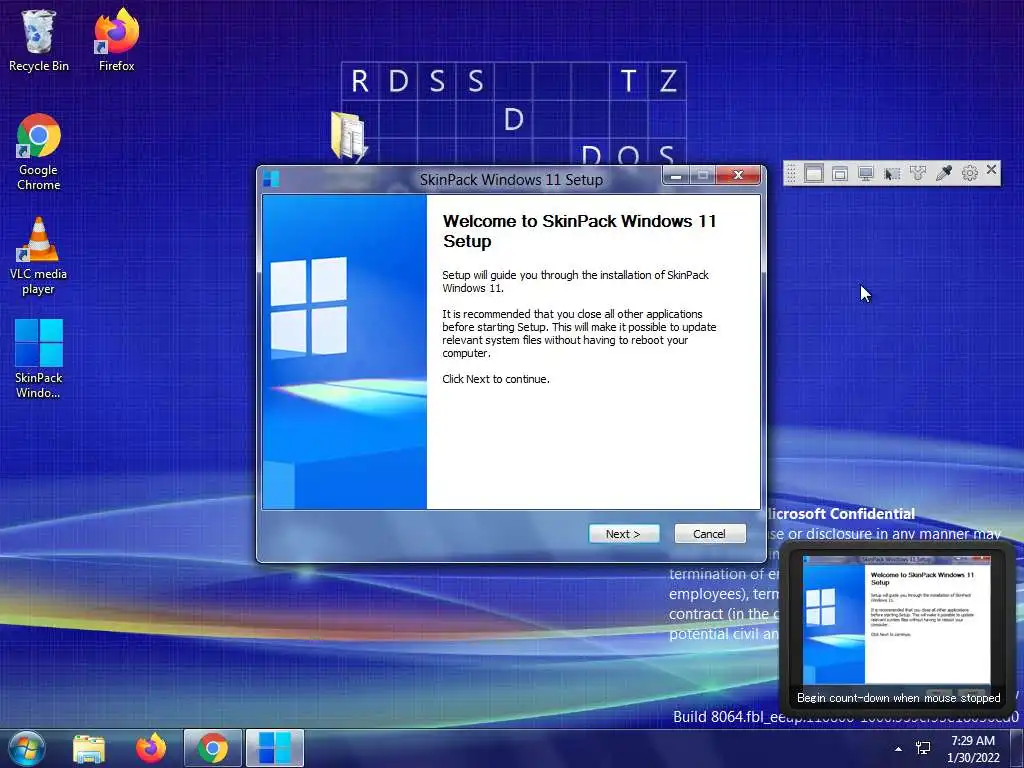Click the 'SkinPack Windows 11 Setup' title bar text
Image resolution: width=1024 pixels, height=768 pixels.
coord(511,180)
